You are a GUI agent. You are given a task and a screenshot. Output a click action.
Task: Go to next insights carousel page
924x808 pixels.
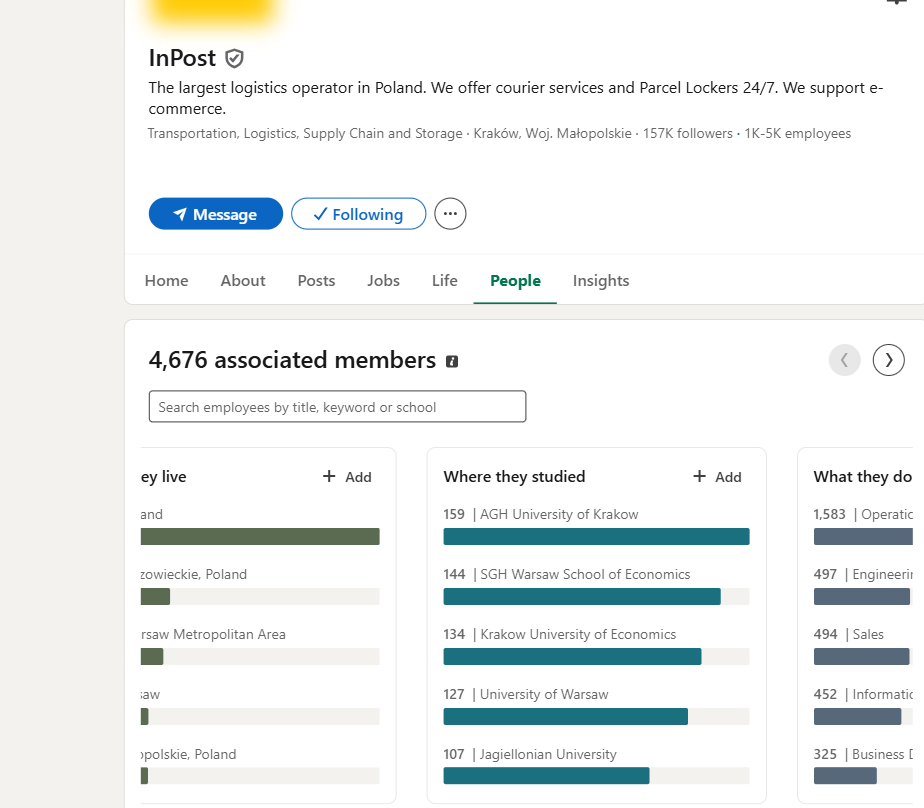(888, 360)
